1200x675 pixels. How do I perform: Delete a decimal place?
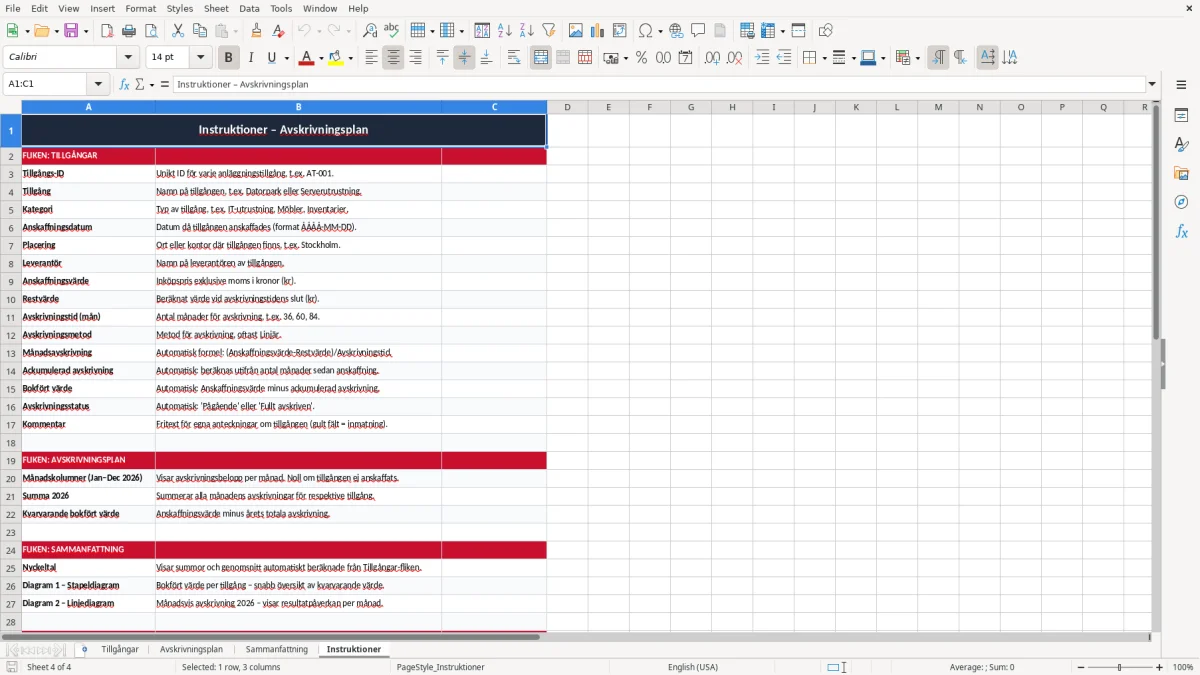point(735,58)
